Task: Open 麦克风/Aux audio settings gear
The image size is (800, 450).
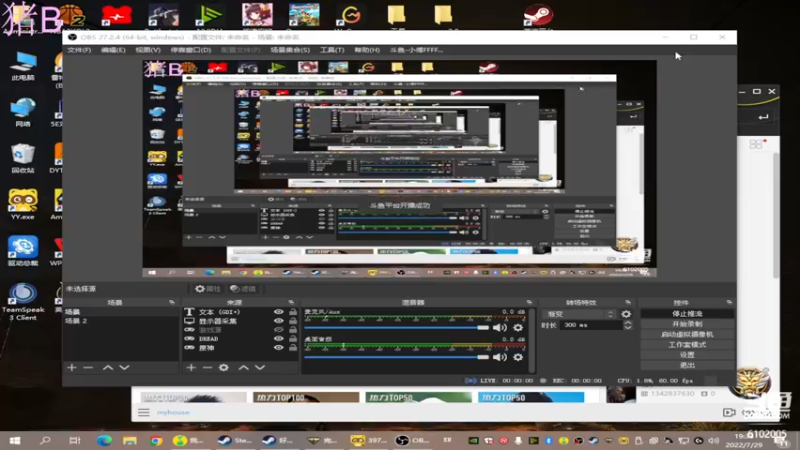Action: 518,328
